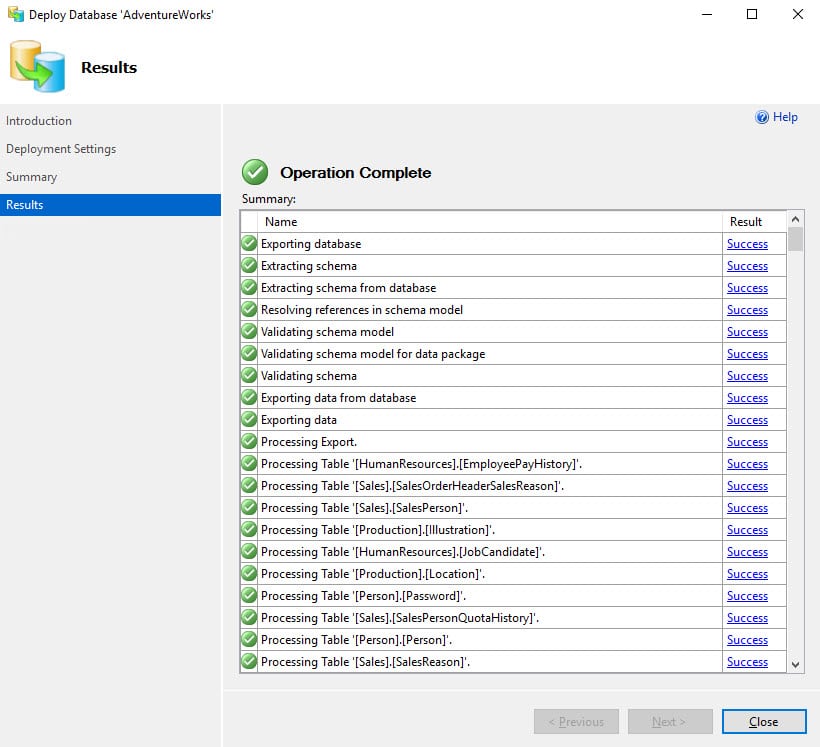820x747 pixels.
Task: Select 'Processing Table [Sales].[SalesPersonQuotaHistory]' text
Action: [400, 617]
